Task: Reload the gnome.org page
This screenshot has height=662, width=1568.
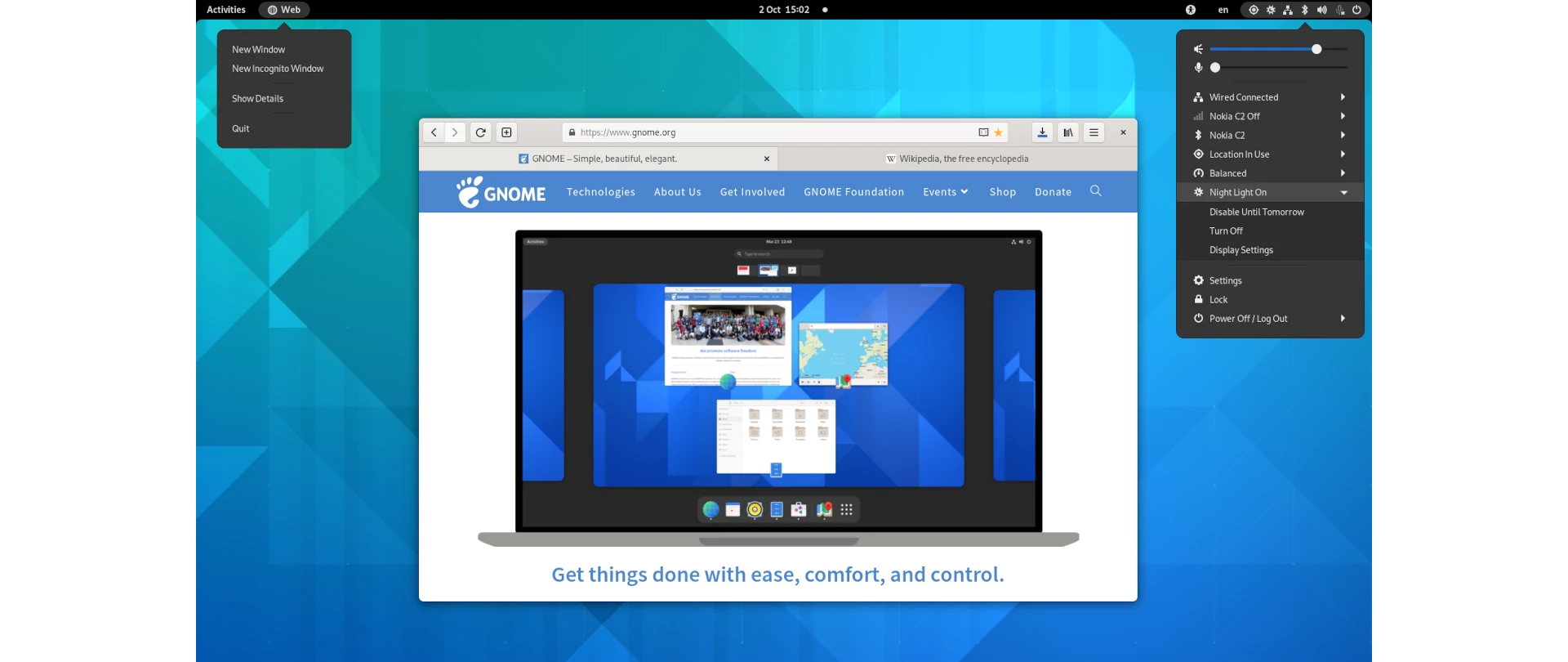Action: [481, 132]
